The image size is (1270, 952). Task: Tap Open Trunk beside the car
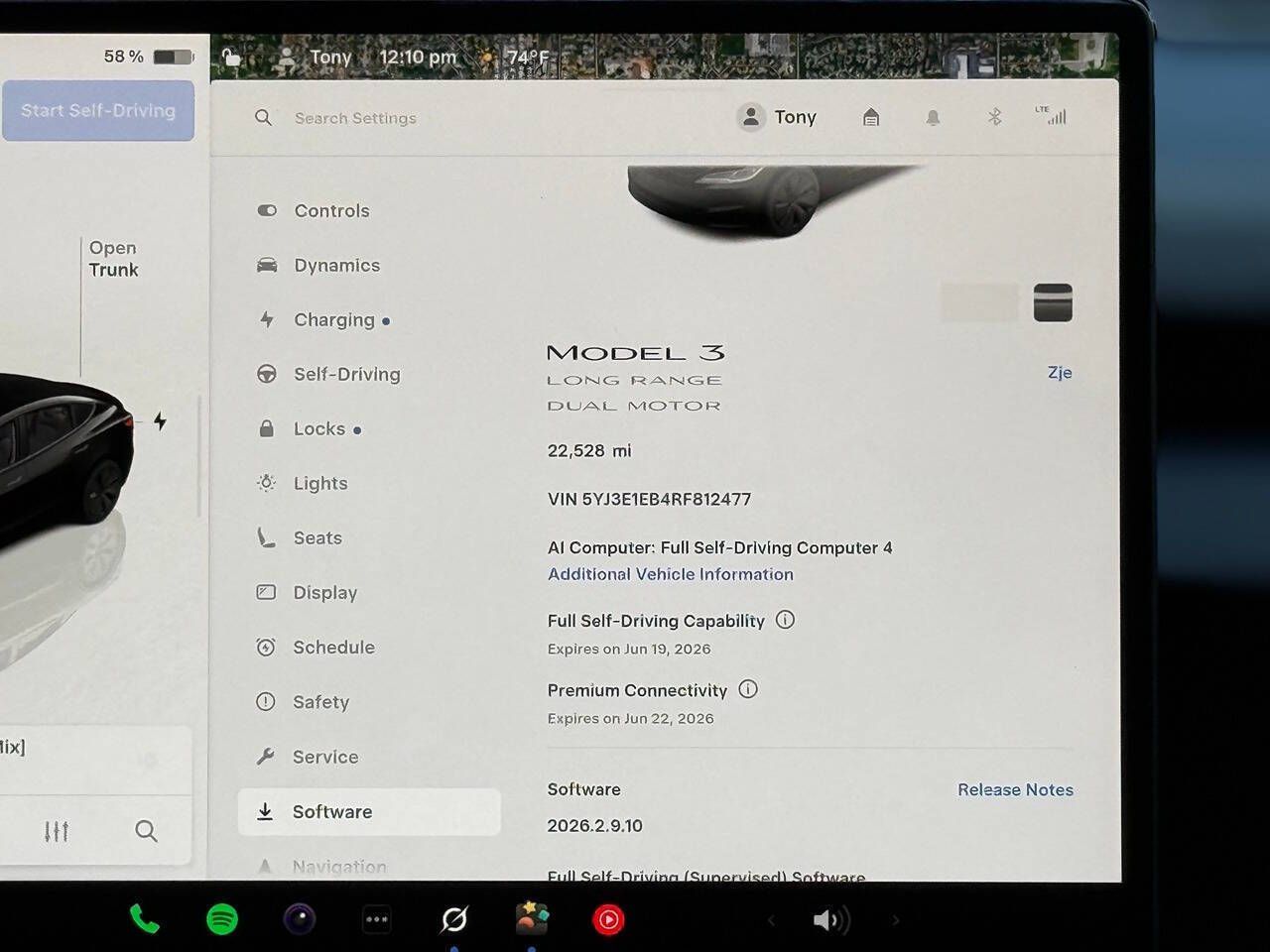(113, 259)
